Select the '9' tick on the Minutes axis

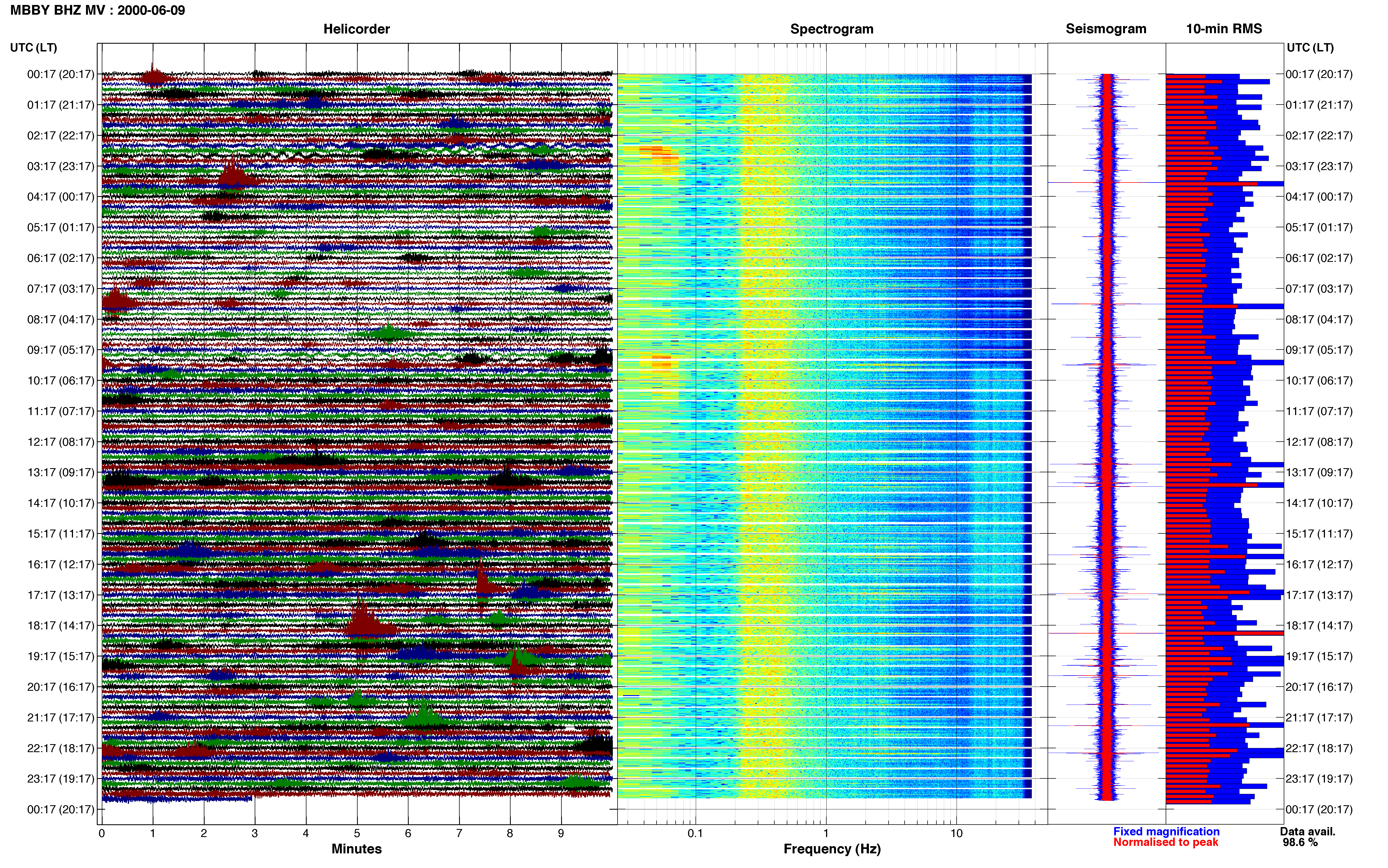tap(561, 833)
